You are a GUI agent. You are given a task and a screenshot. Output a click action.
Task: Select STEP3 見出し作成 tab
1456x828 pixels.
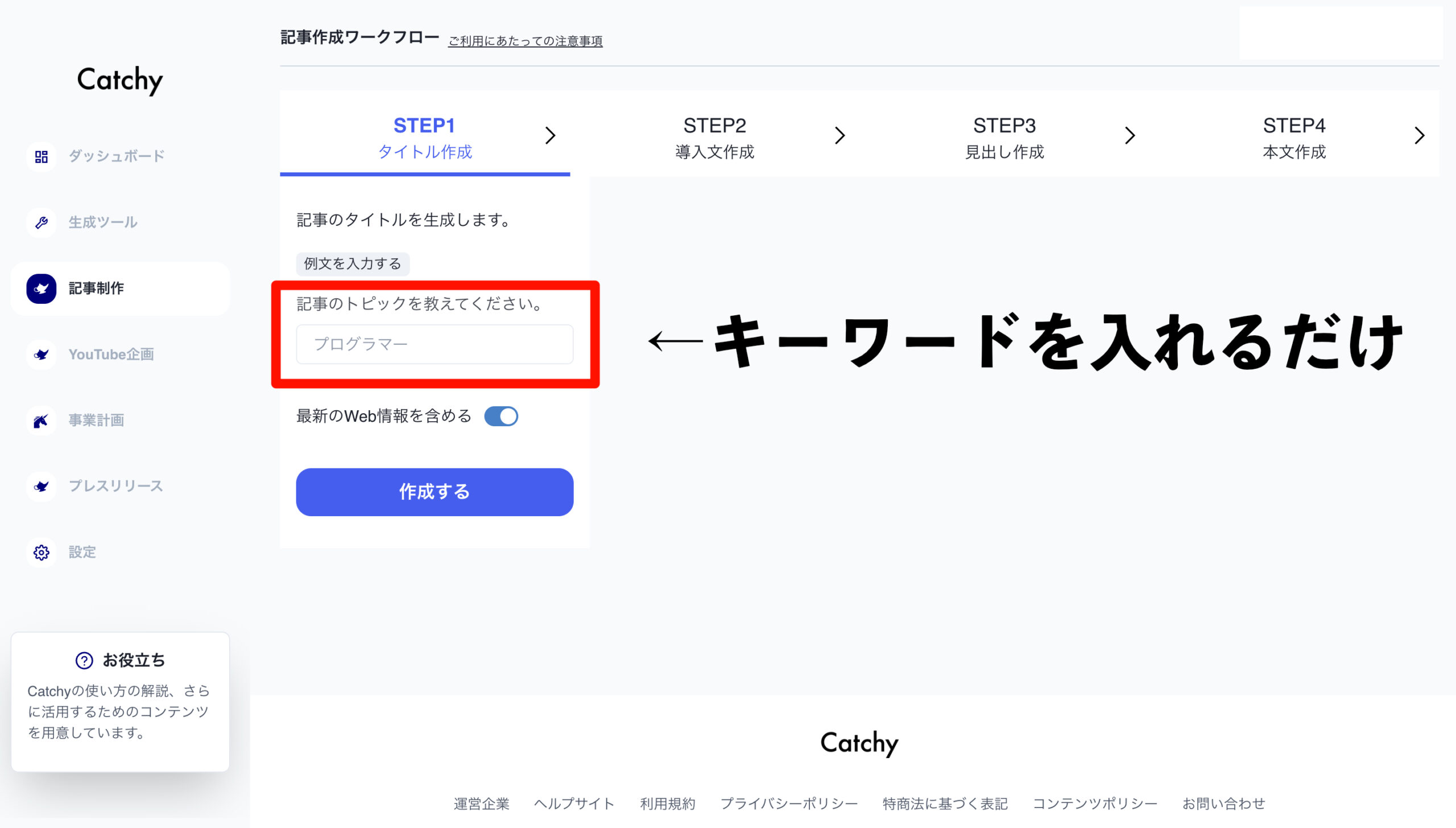[x=1004, y=138]
